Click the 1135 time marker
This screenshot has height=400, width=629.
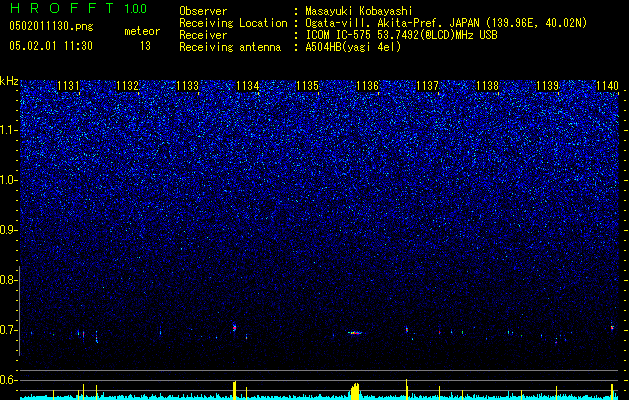[307, 86]
